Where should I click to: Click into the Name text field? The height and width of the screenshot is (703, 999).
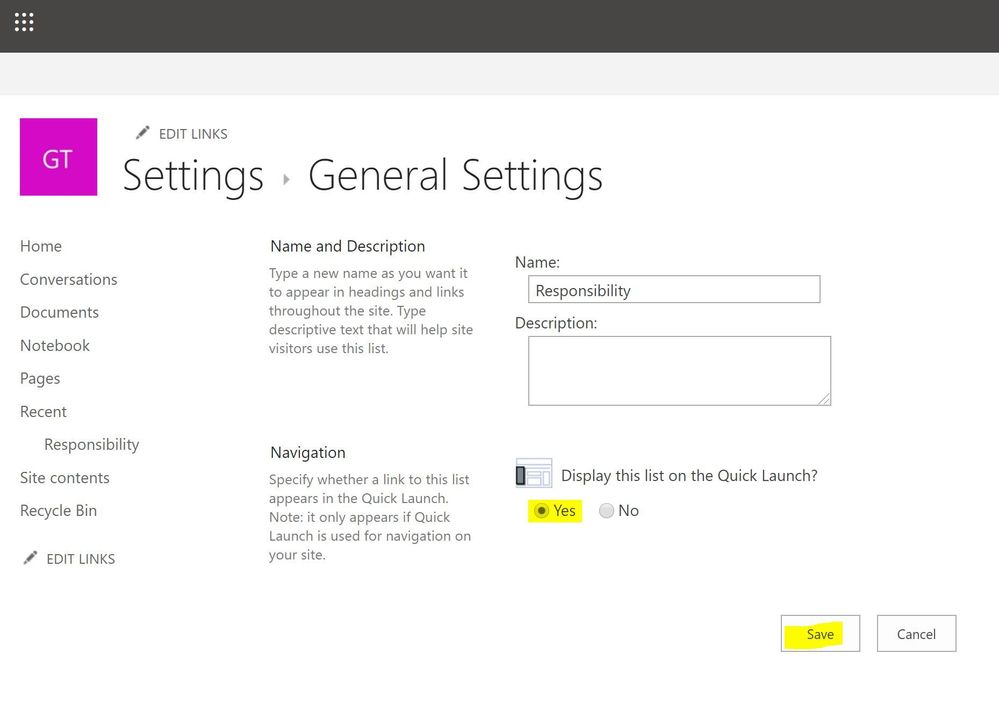(x=674, y=289)
